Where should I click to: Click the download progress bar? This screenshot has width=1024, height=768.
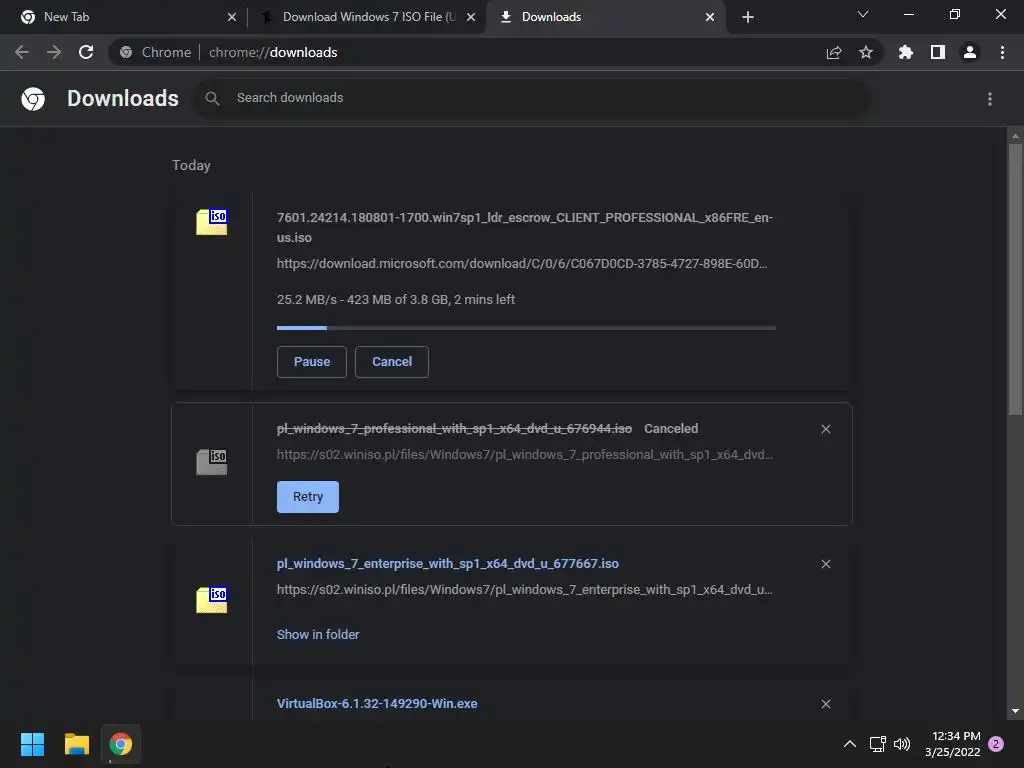coord(526,328)
